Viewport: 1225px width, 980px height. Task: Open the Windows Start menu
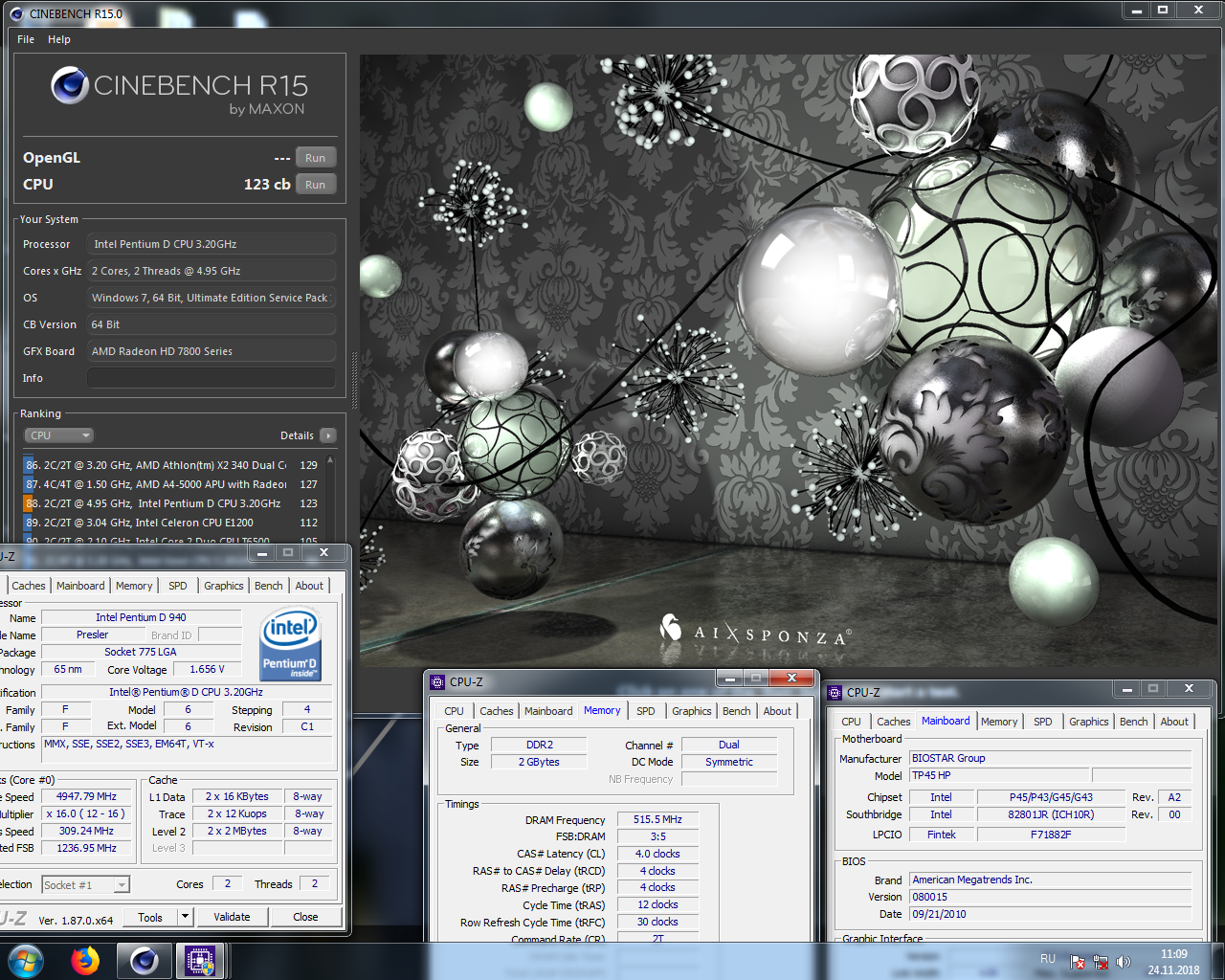(26, 961)
